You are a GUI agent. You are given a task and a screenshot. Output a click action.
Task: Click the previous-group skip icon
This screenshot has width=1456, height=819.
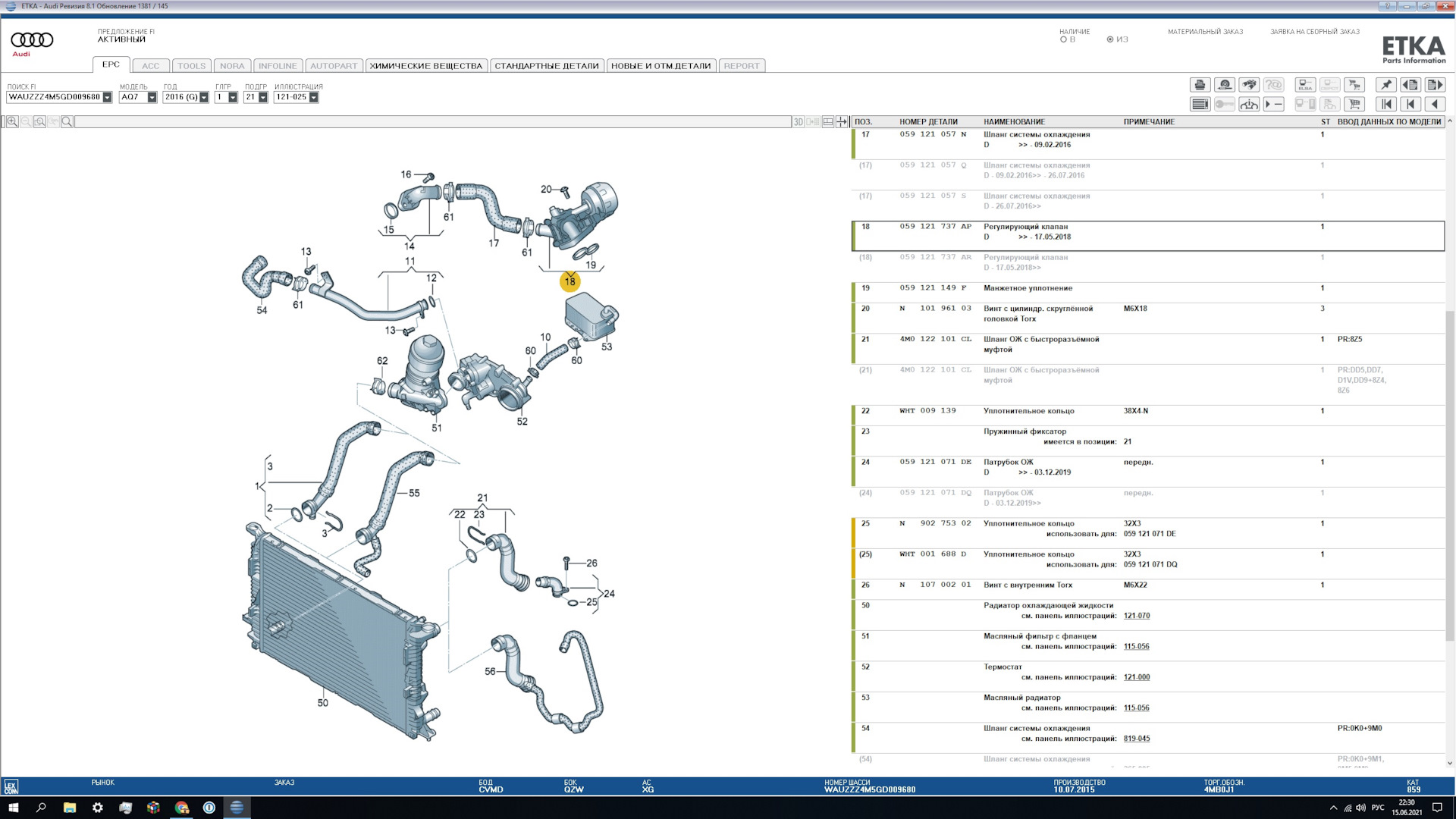point(1410,105)
